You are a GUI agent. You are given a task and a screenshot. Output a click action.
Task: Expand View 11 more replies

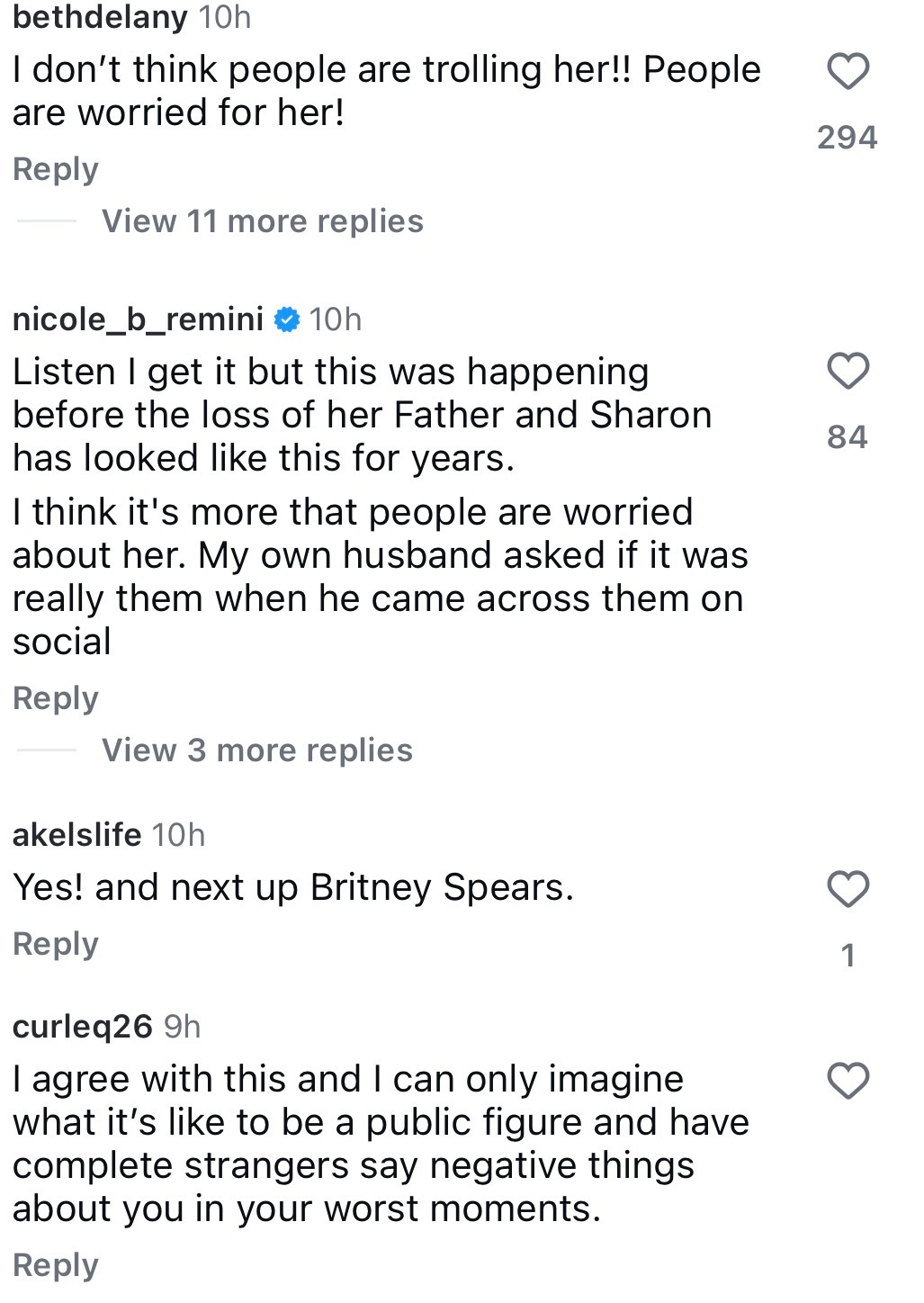click(x=262, y=221)
